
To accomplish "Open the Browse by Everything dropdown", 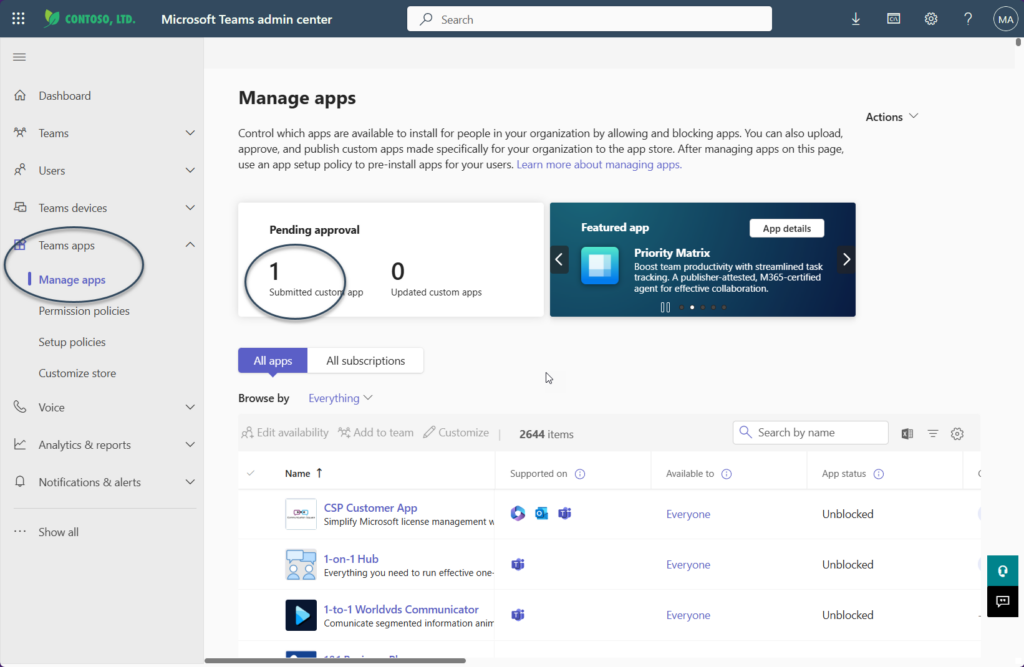I will pyautogui.click(x=340, y=398).
